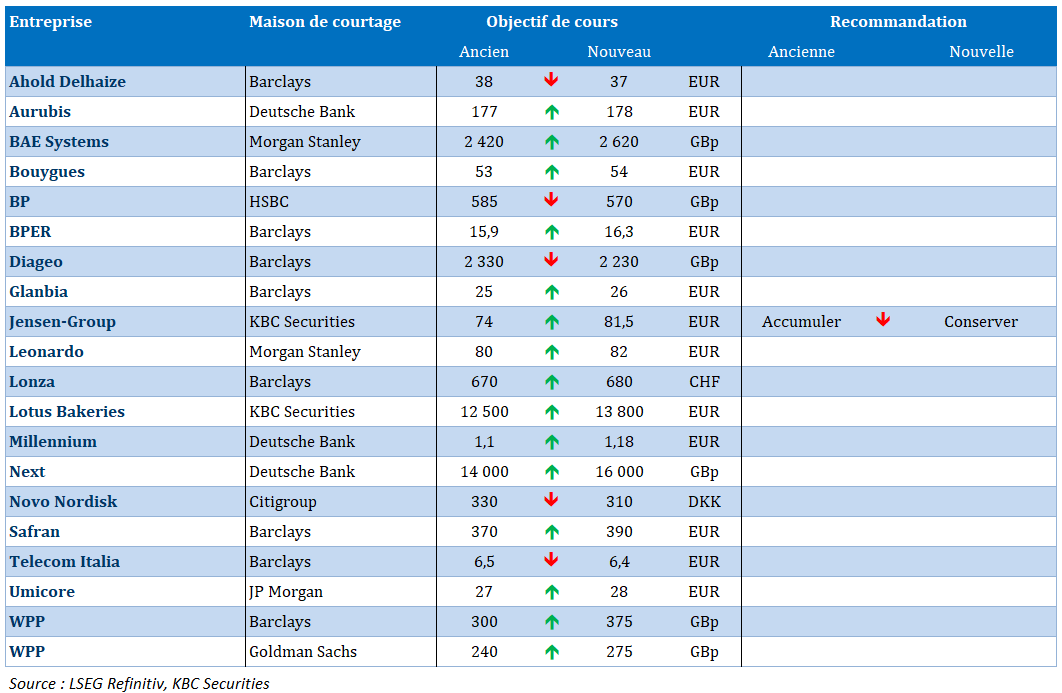Click the green up arrow in Next row

point(552,471)
